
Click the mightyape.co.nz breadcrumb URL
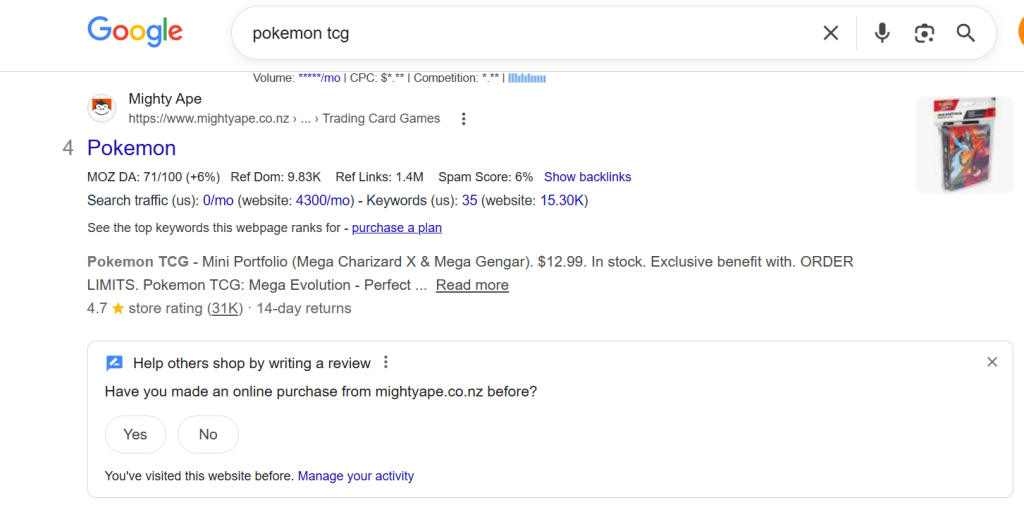click(284, 119)
